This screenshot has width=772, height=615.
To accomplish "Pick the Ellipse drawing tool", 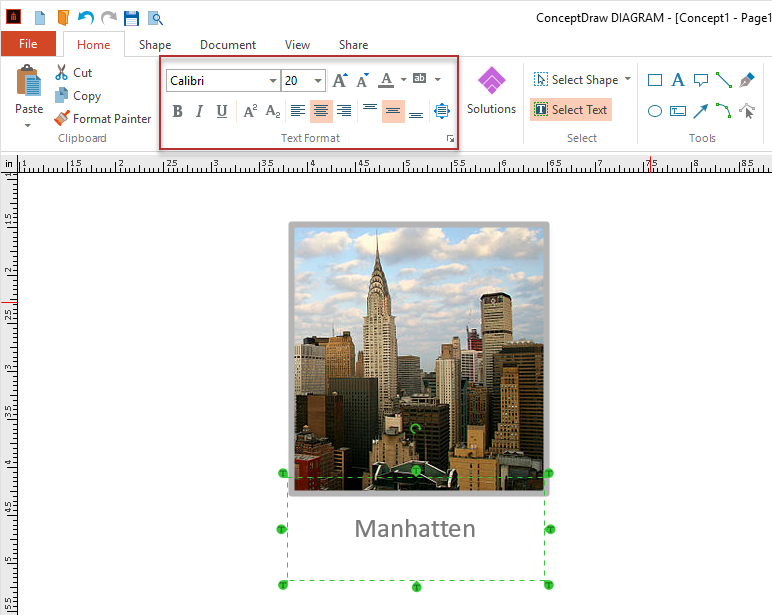I will [x=655, y=111].
